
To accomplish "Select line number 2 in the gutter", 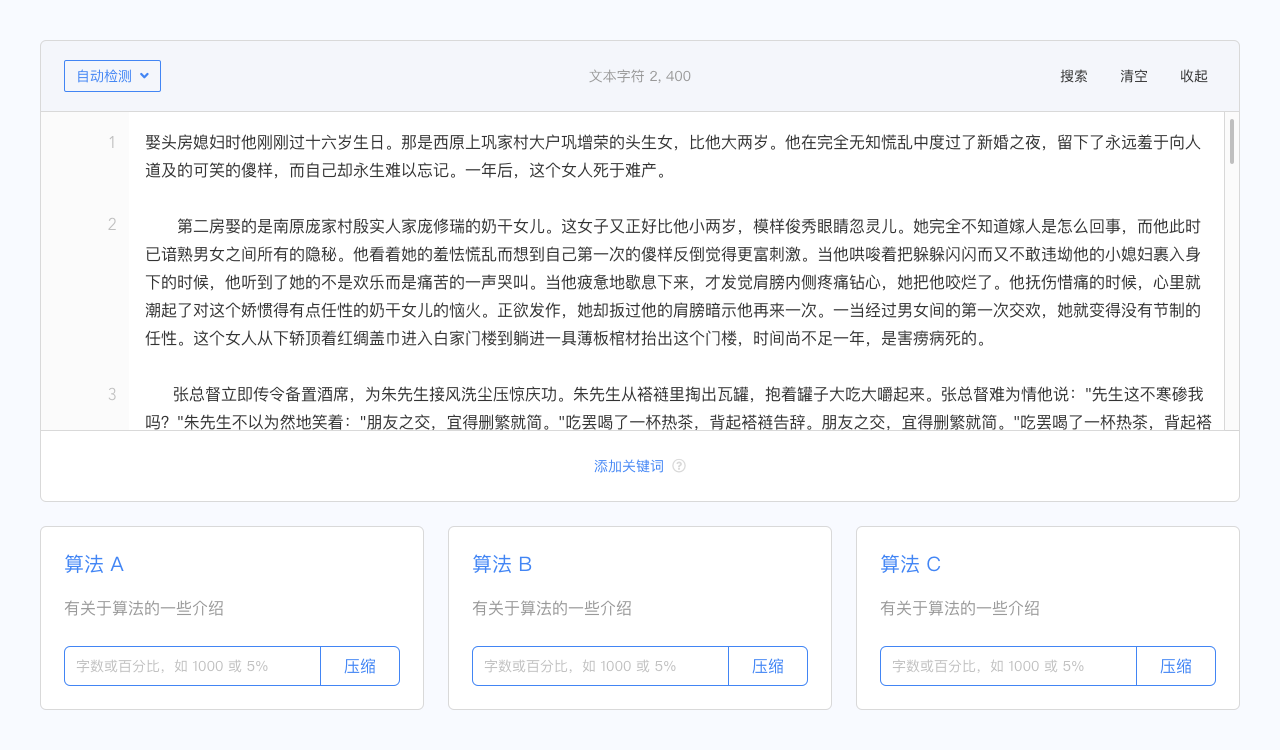I will pos(112,224).
